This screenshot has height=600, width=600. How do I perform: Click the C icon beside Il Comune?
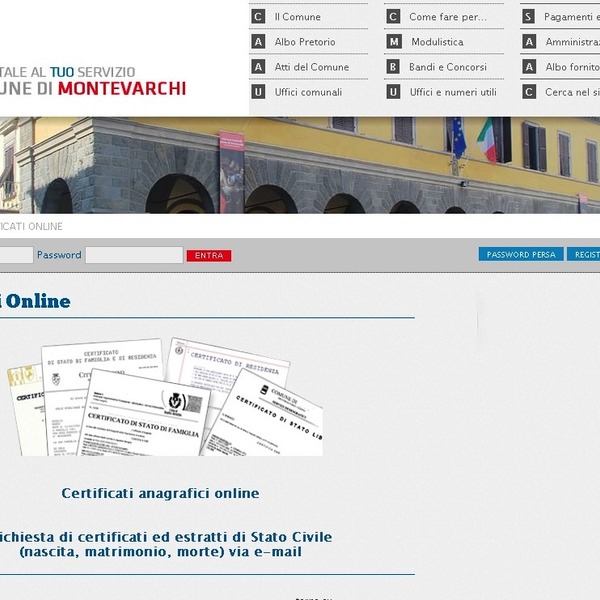point(258,17)
